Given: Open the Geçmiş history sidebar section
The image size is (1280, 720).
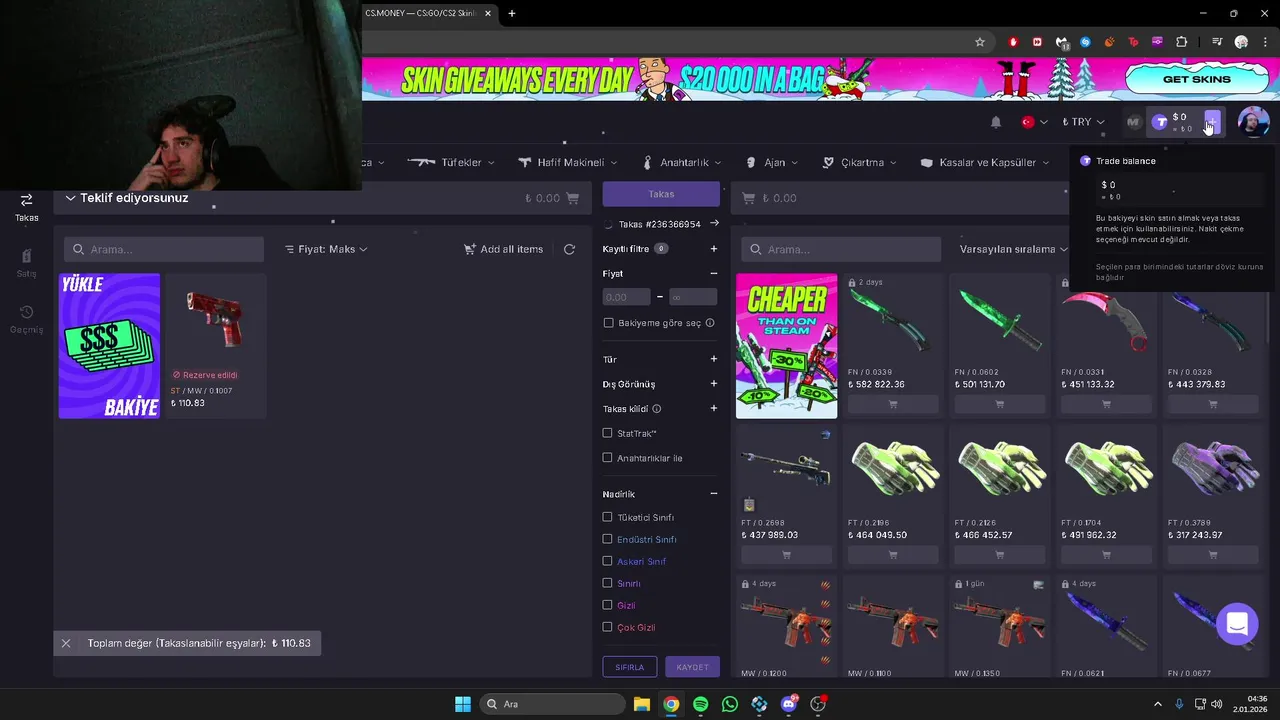Looking at the screenshot, I should (26, 320).
